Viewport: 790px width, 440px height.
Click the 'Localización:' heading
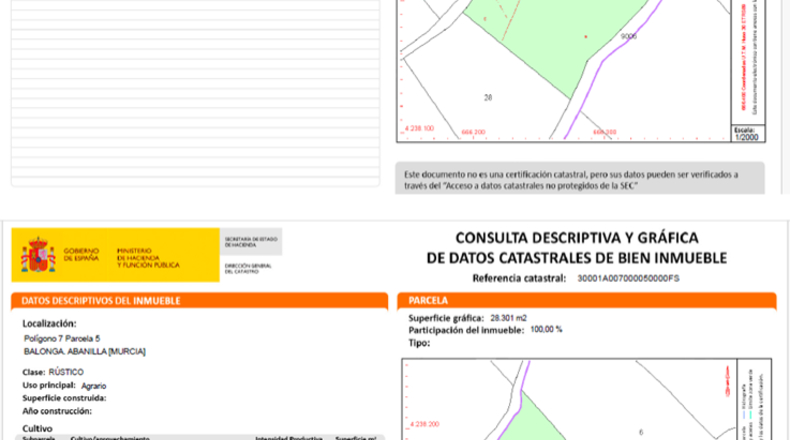click(49, 324)
